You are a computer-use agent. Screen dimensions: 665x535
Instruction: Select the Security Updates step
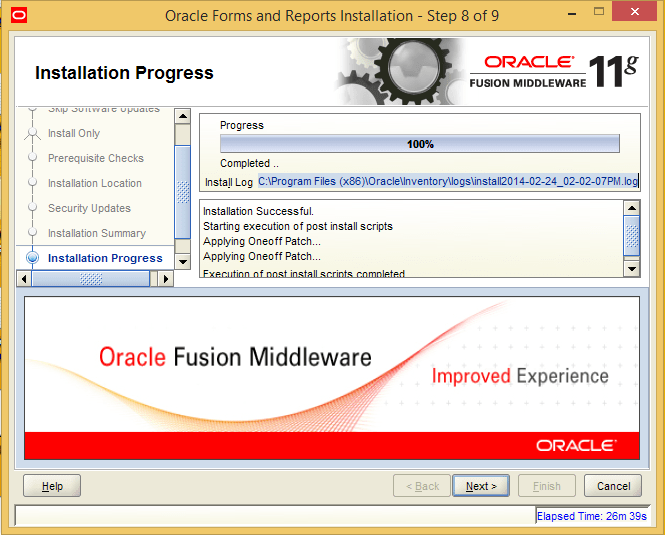[x=89, y=208]
